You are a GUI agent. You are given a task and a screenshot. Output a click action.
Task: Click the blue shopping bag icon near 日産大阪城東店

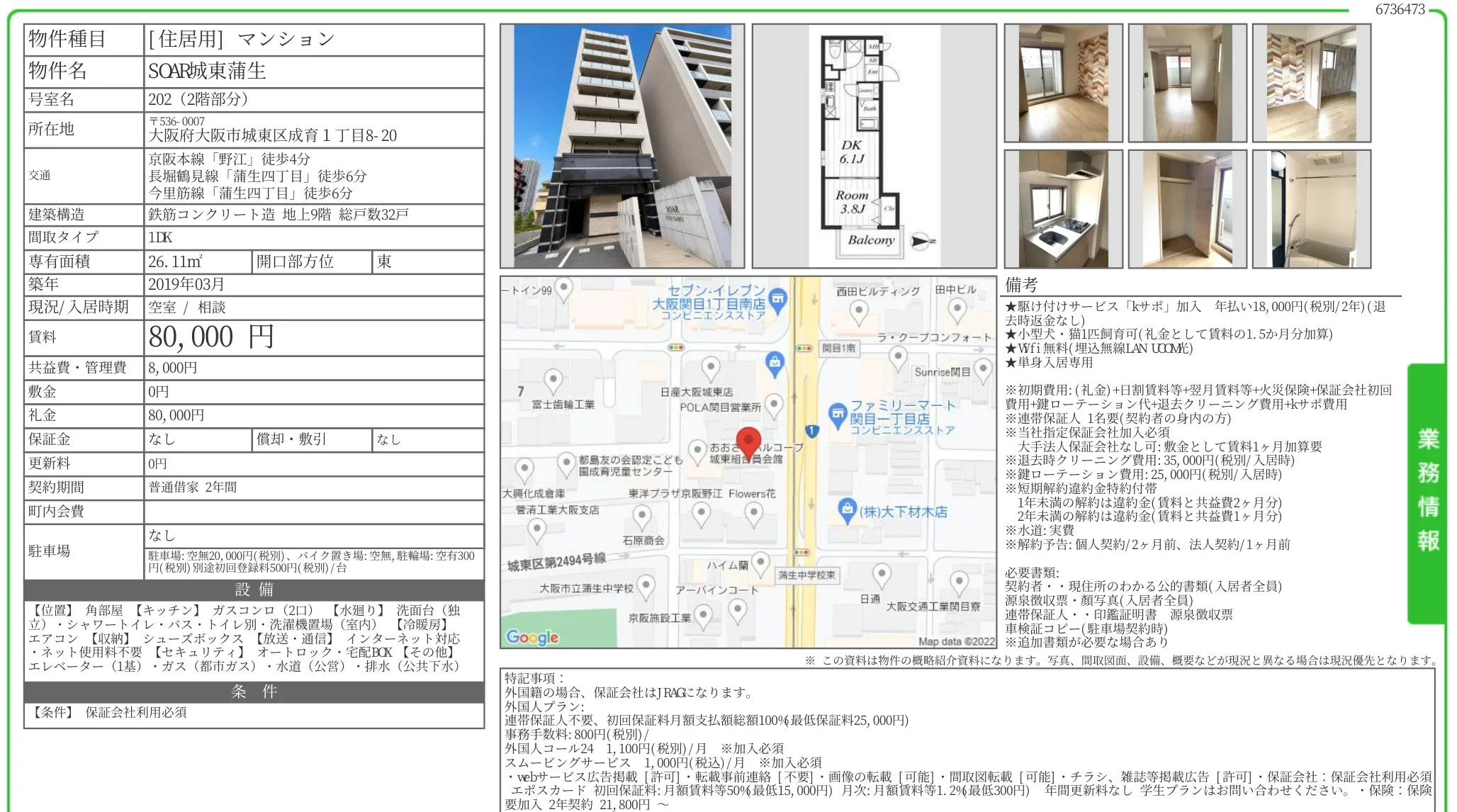pyautogui.click(x=775, y=364)
